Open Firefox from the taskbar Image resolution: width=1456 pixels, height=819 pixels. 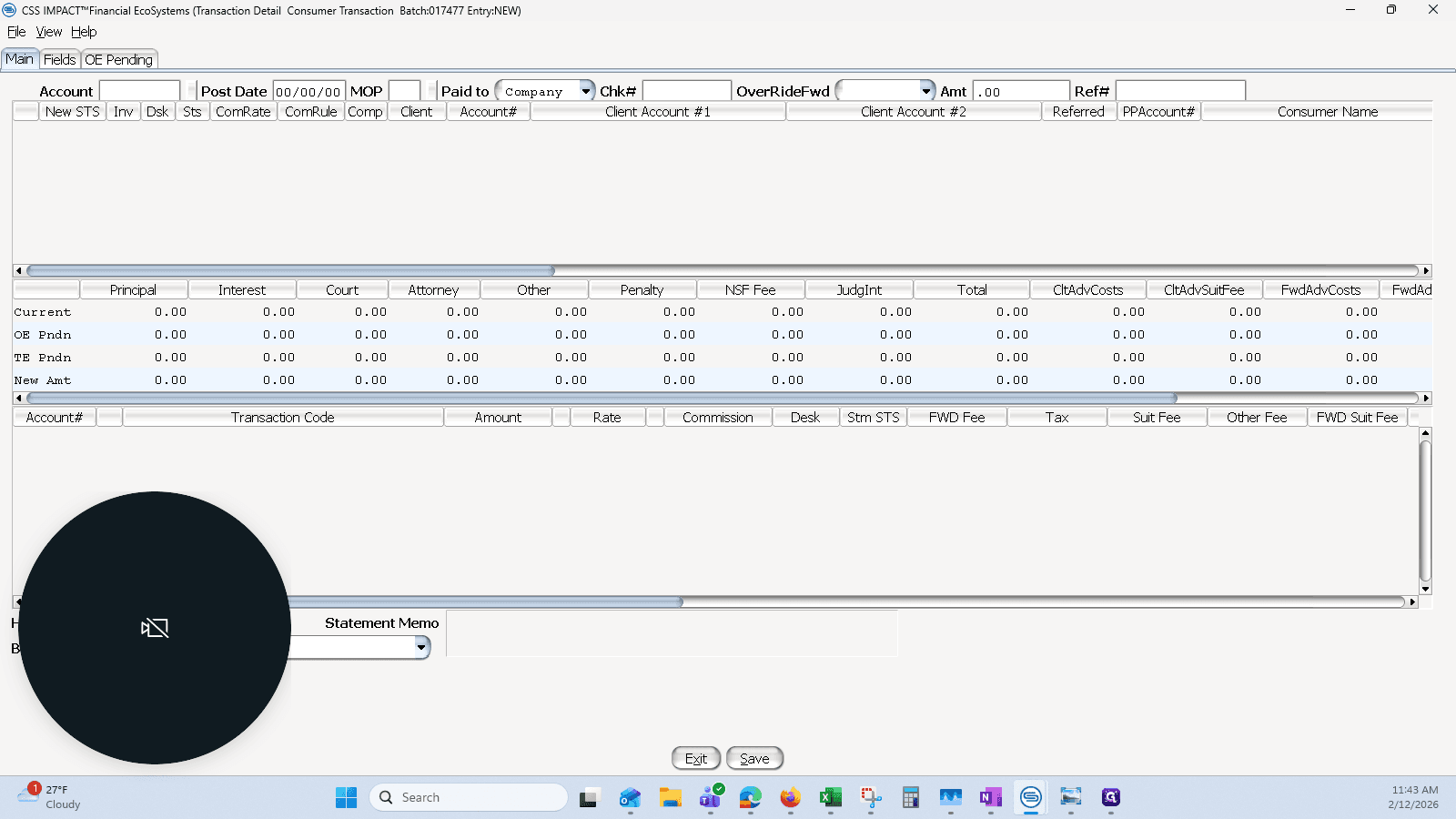click(x=790, y=798)
